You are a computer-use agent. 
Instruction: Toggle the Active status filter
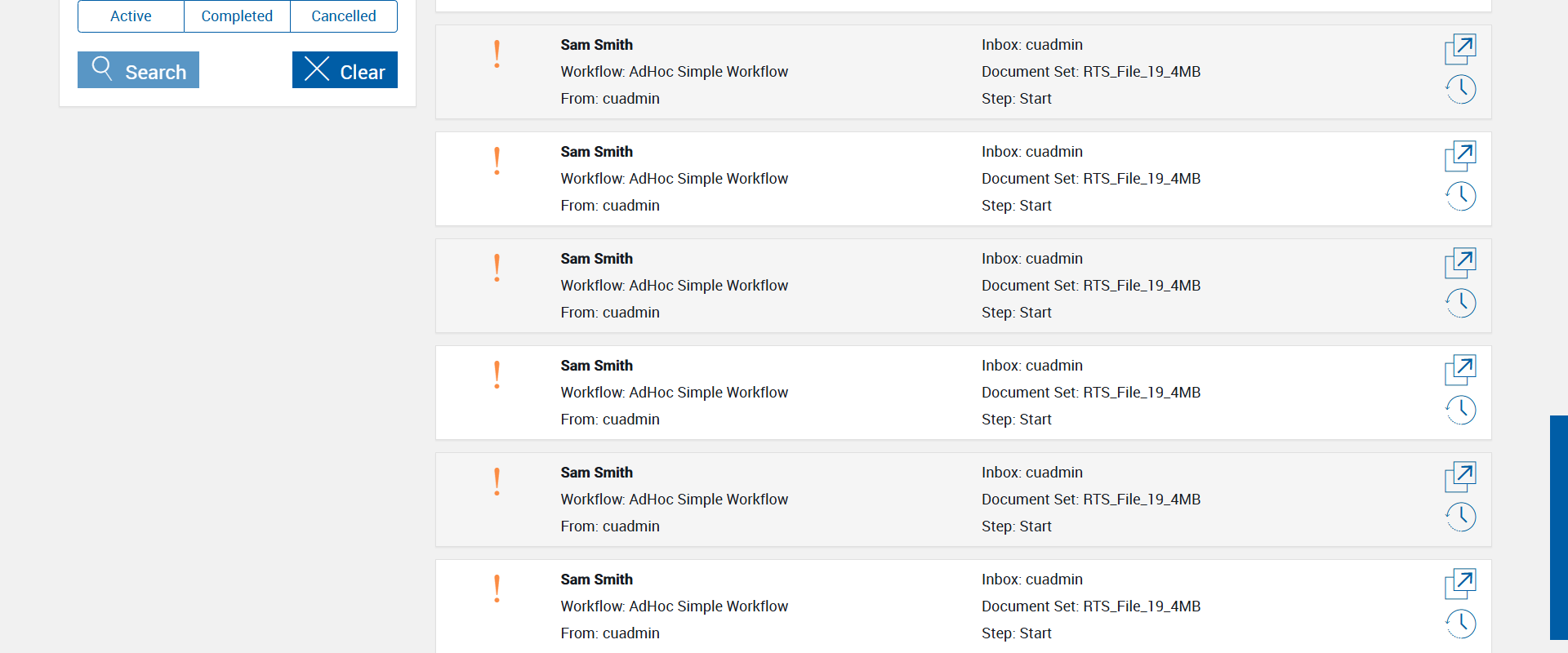(x=131, y=16)
